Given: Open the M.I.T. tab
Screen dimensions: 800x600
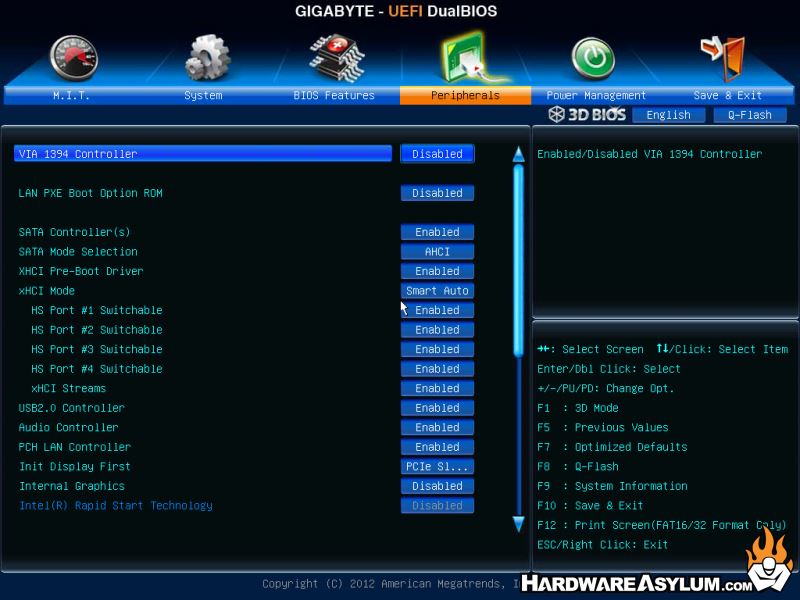Looking at the screenshot, I should pos(71,95).
